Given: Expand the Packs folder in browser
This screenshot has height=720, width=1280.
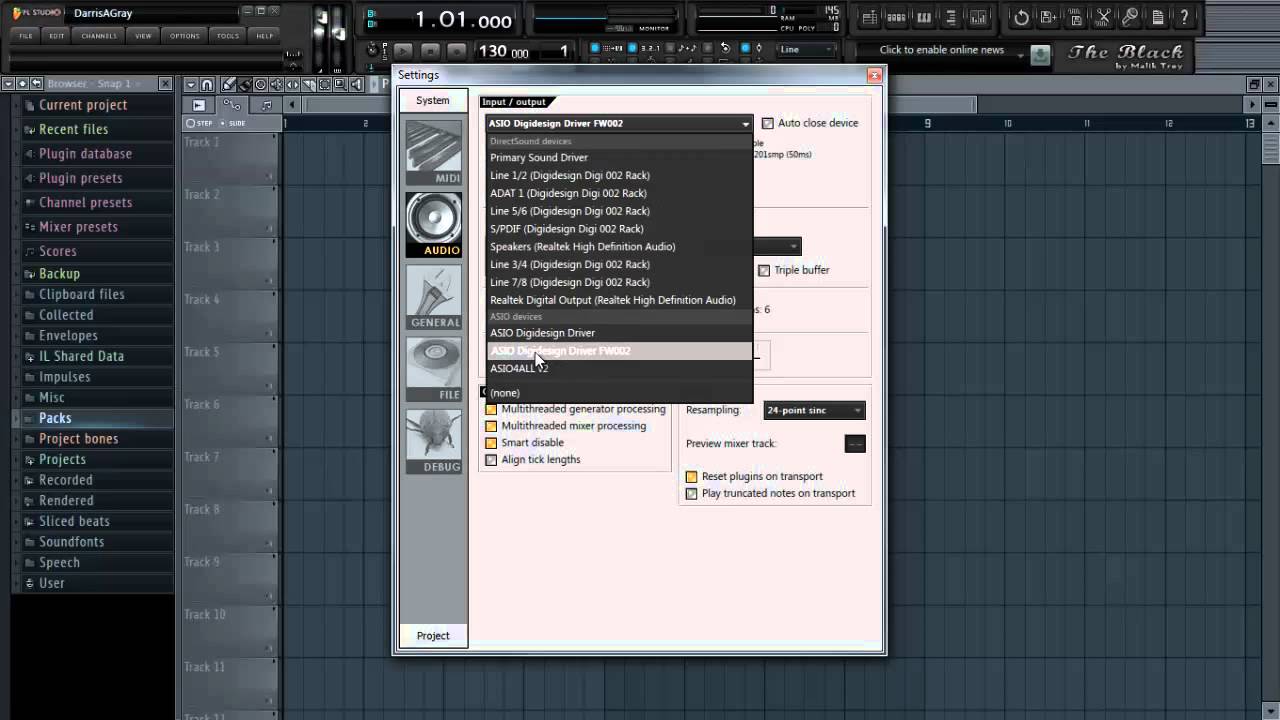Looking at the screenshot, I should coord(55,418).
